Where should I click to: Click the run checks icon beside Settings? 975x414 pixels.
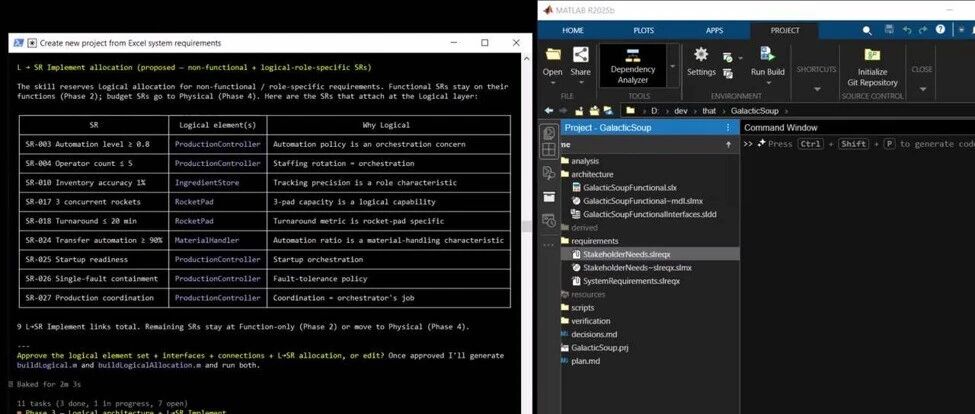tap(728, 57)
